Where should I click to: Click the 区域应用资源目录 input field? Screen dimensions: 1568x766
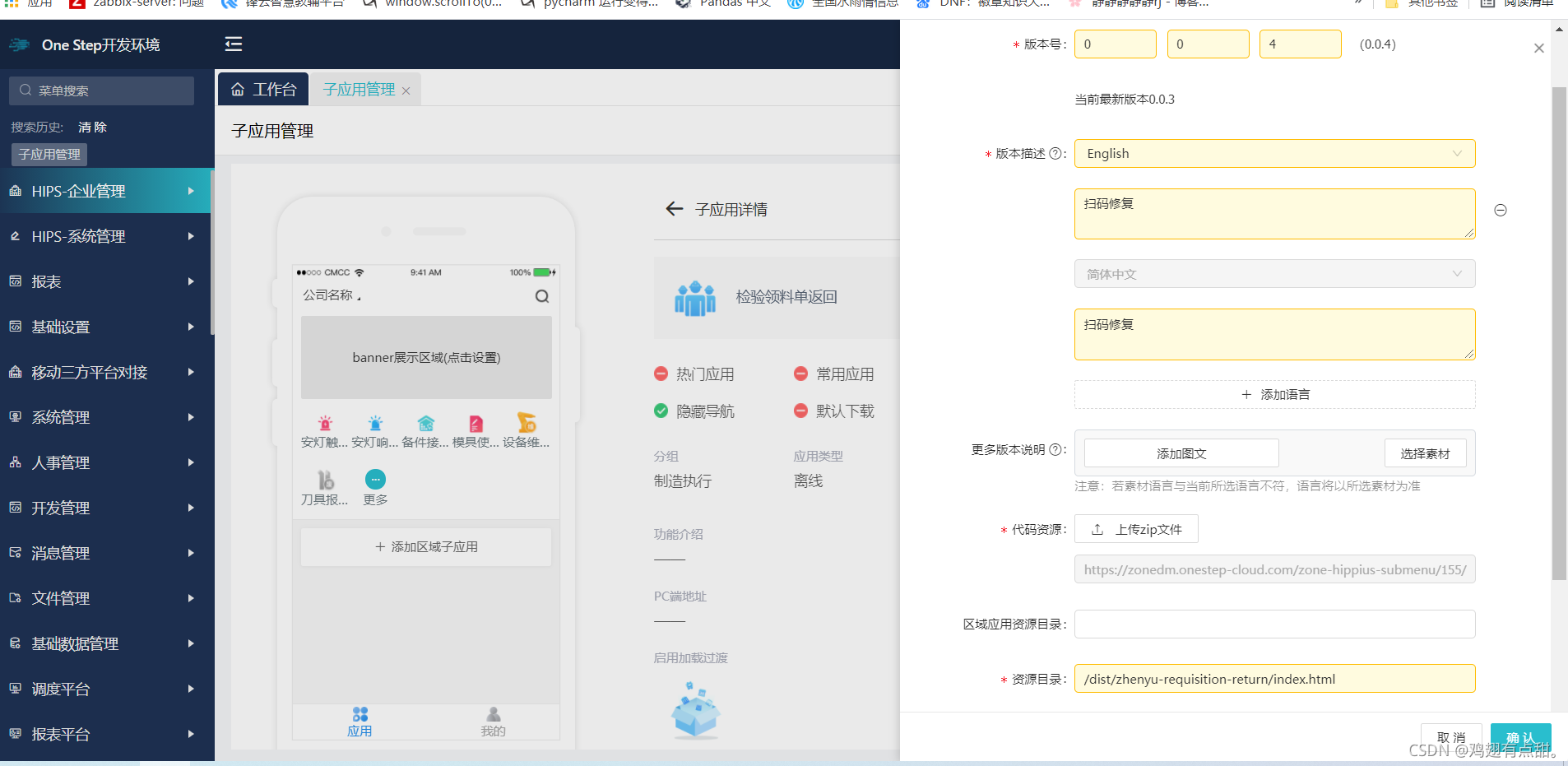click(x=1274, y=624)
